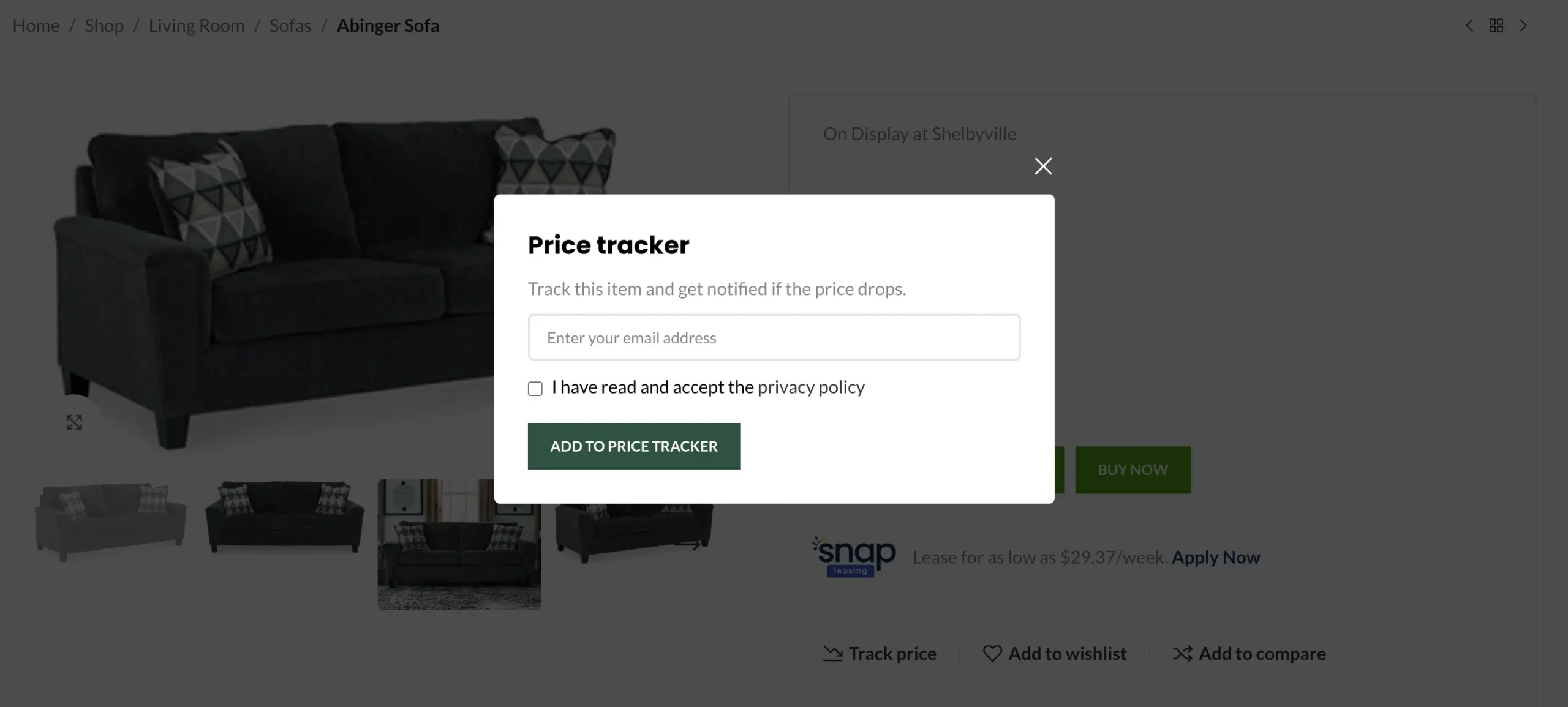Go to previous product with the left chevron
Image resolution: width=1568 pixels, height=707 pixels.
click(x=1469, y=25)
